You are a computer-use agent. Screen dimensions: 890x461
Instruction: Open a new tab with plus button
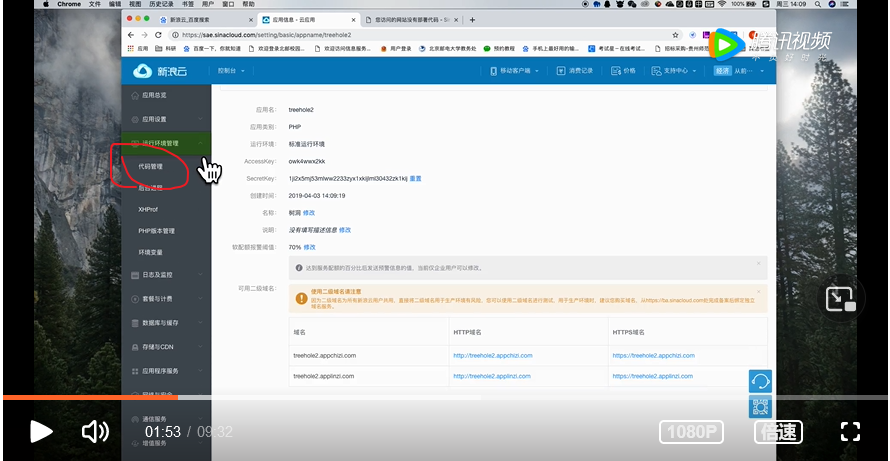(x=472, y=20)
